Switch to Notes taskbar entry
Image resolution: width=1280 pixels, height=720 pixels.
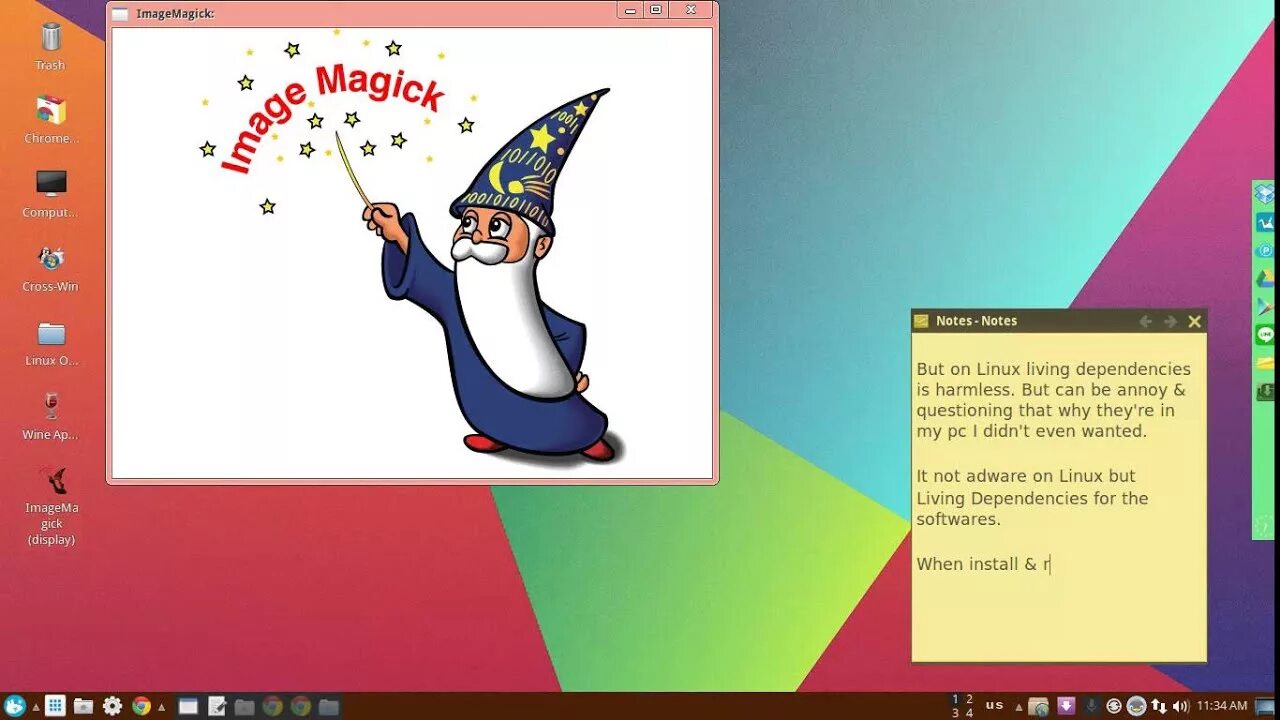pos(217,706)
